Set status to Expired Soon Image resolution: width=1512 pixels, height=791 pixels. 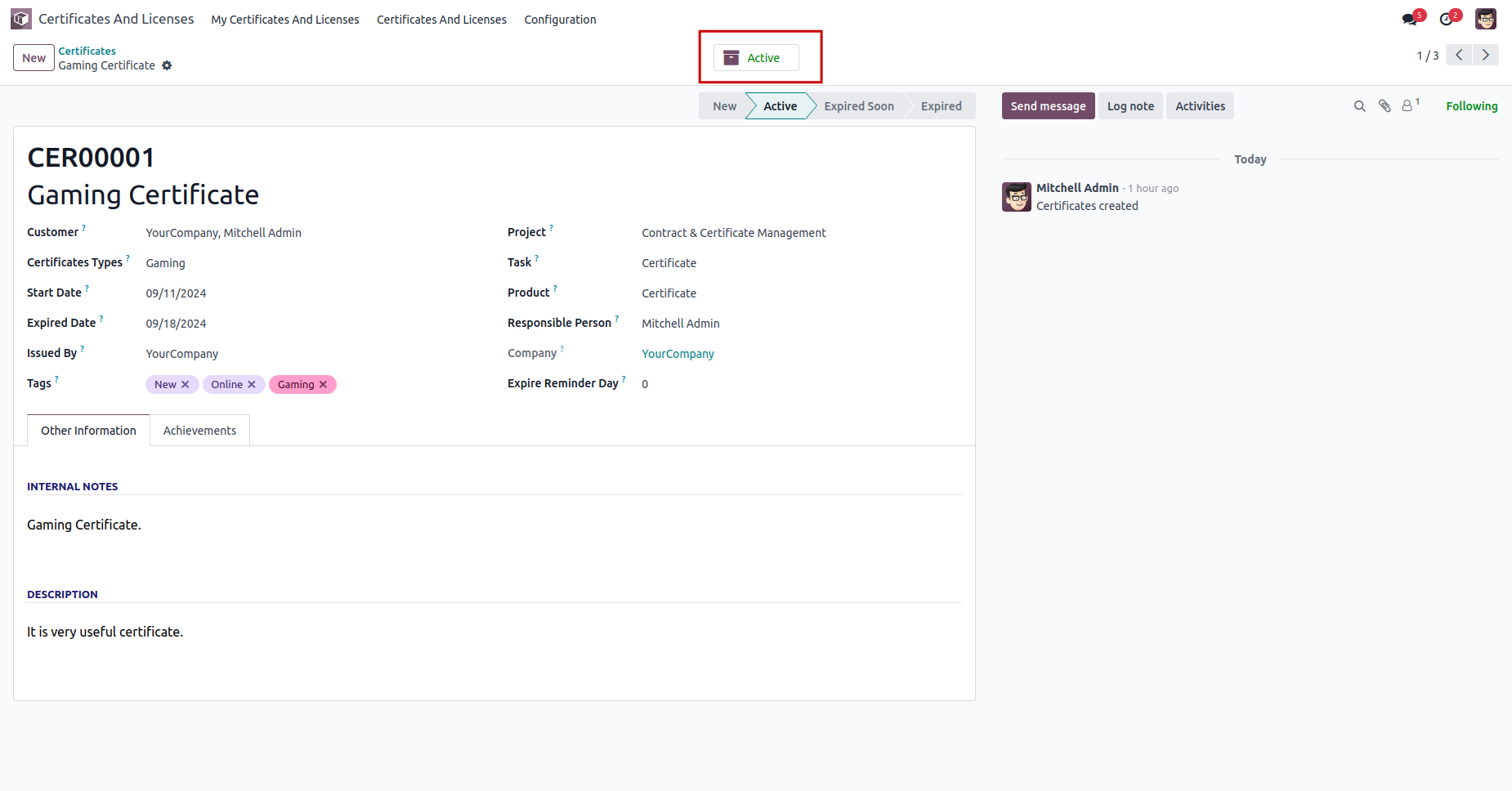tap(858, 106)
